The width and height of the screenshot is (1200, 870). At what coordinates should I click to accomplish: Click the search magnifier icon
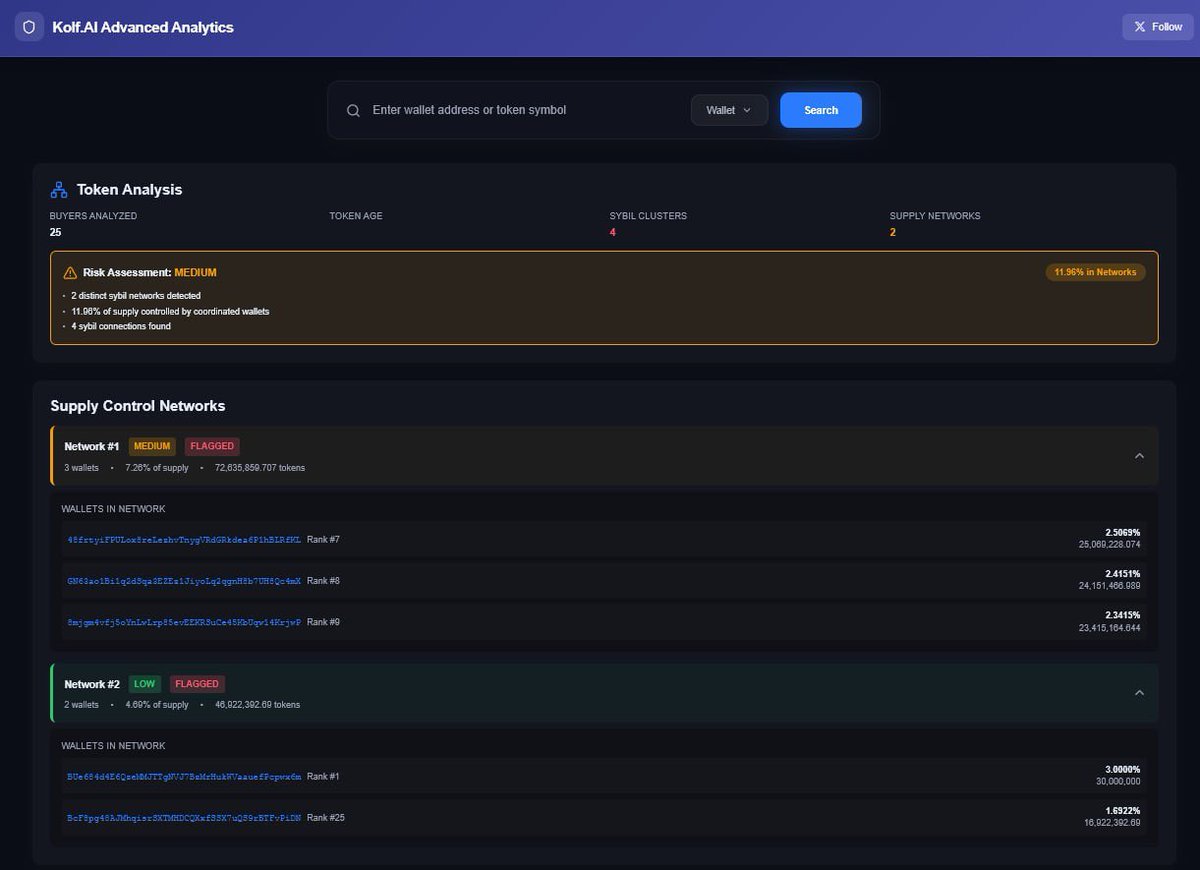pyautogui.click(x=353, y=110)
